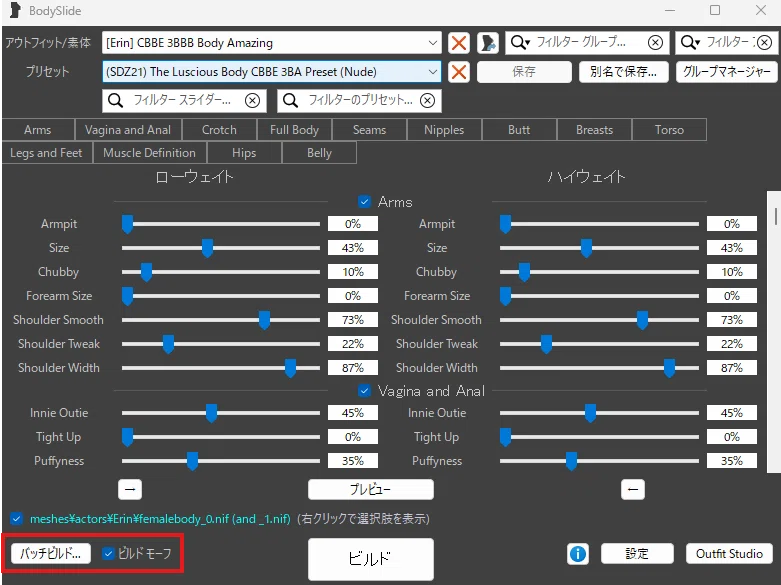Delete the preset with the red X icon
This screenshot has width=781, height=585.
[459, 72]
